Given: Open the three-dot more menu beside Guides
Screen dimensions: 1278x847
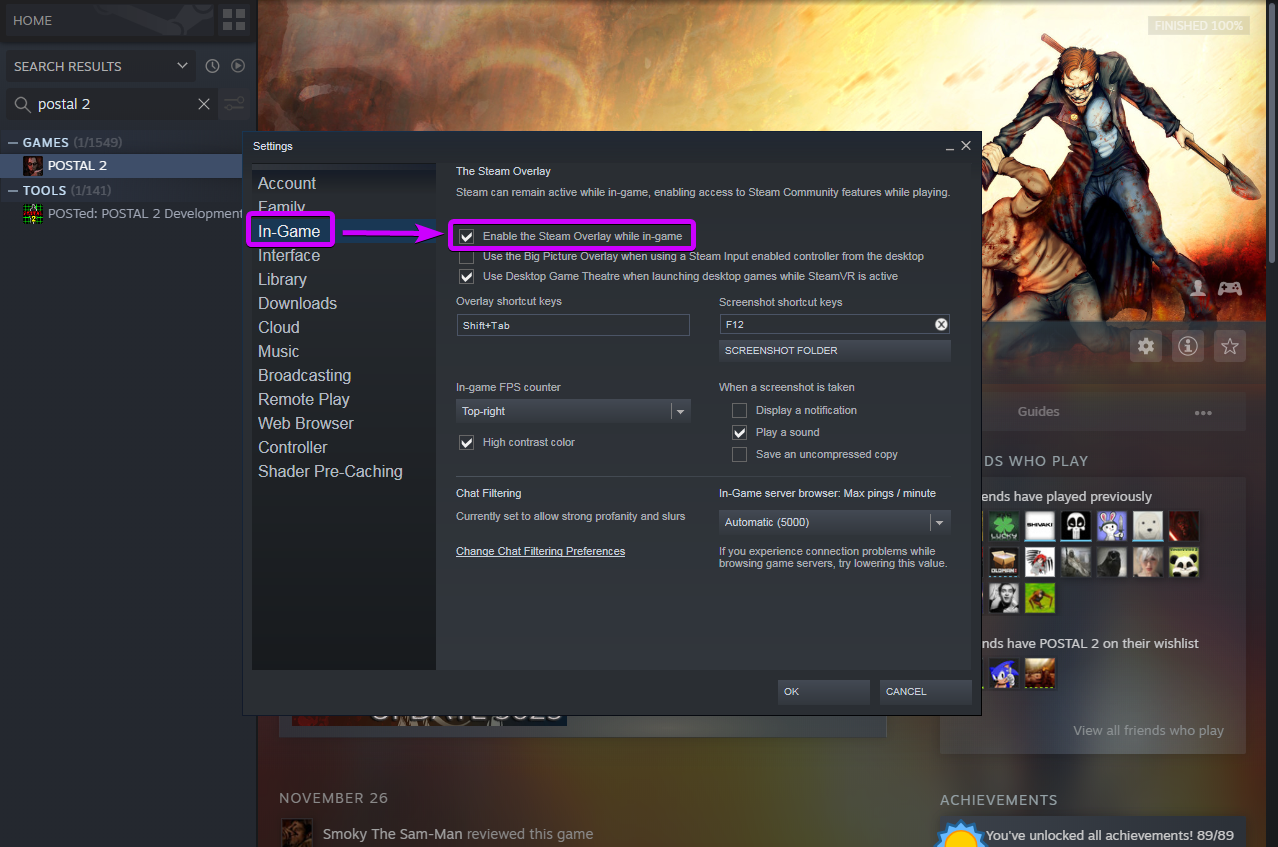Looking at the screenshot, I should tap(1203, 412).
